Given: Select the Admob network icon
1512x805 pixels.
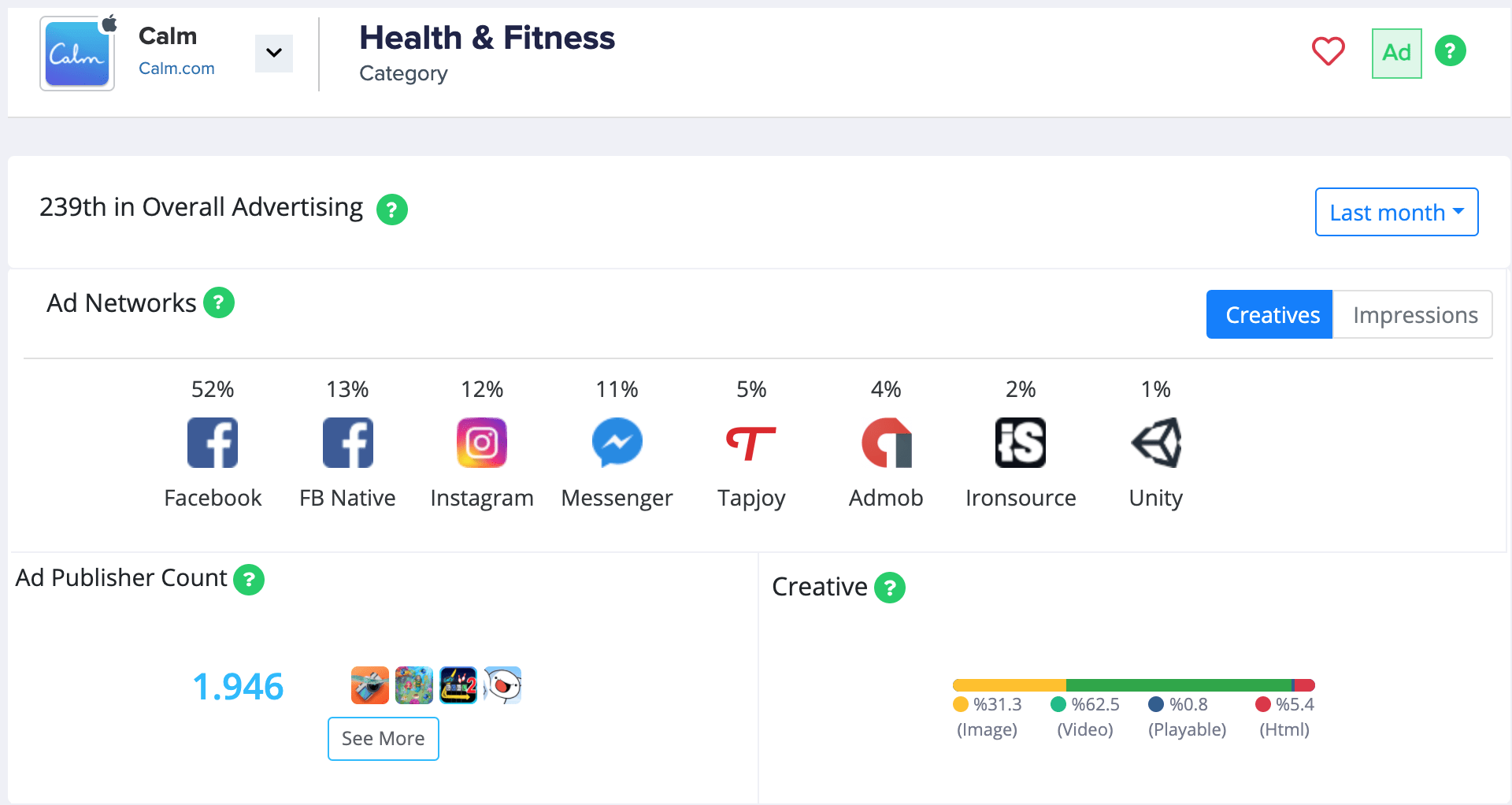Looking at the screenshot, I should click(x=887, y=443).
